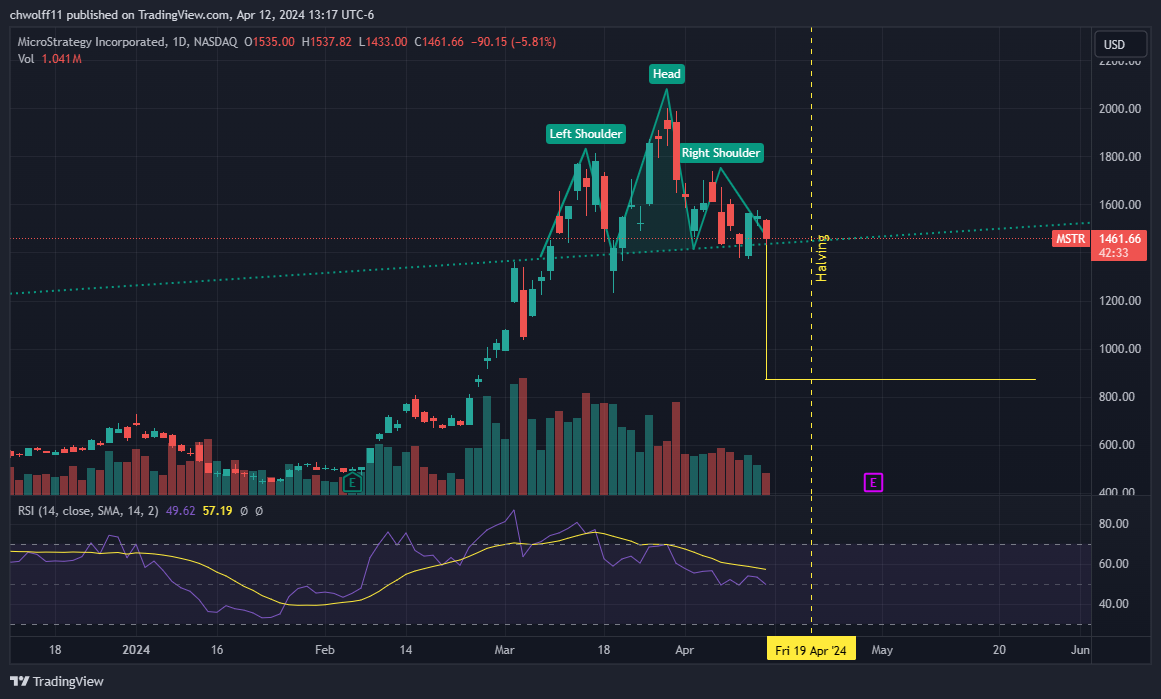
Task: Click the open price O1535.00 value
Action: tap(270, 41)
